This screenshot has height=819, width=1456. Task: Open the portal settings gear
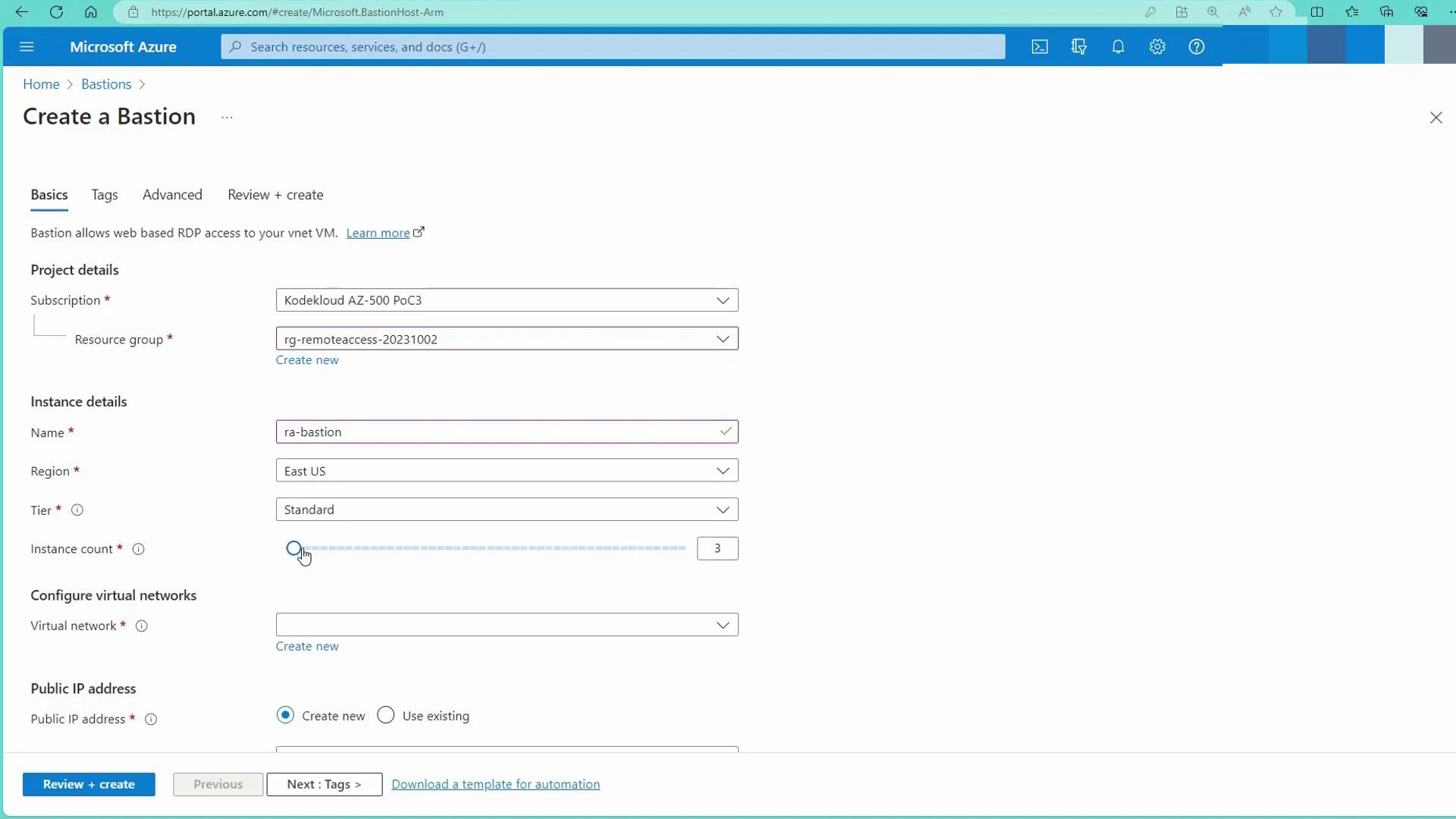point(1157,47)
